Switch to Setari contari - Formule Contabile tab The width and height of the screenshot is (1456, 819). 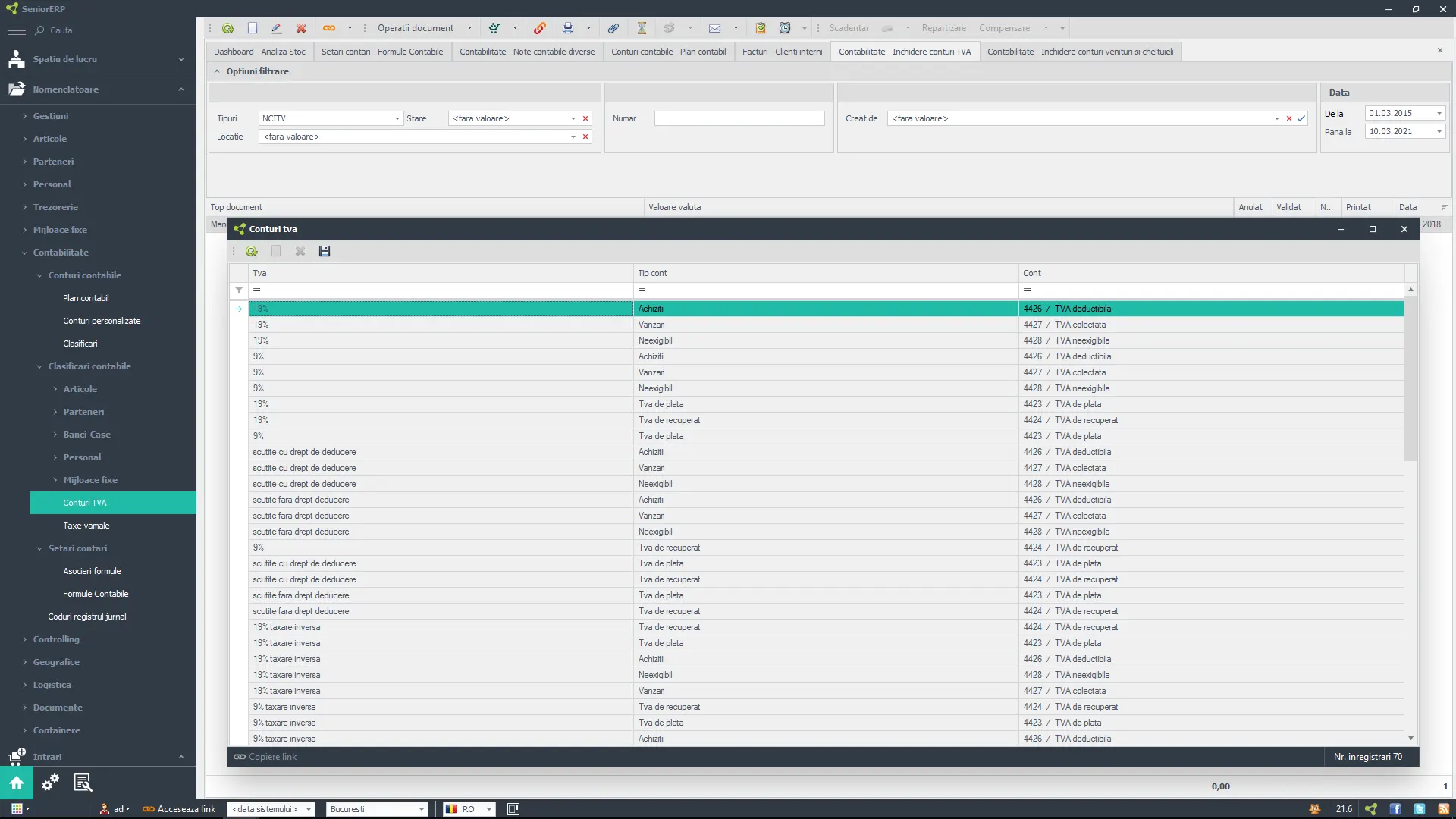tap(382, 52)
